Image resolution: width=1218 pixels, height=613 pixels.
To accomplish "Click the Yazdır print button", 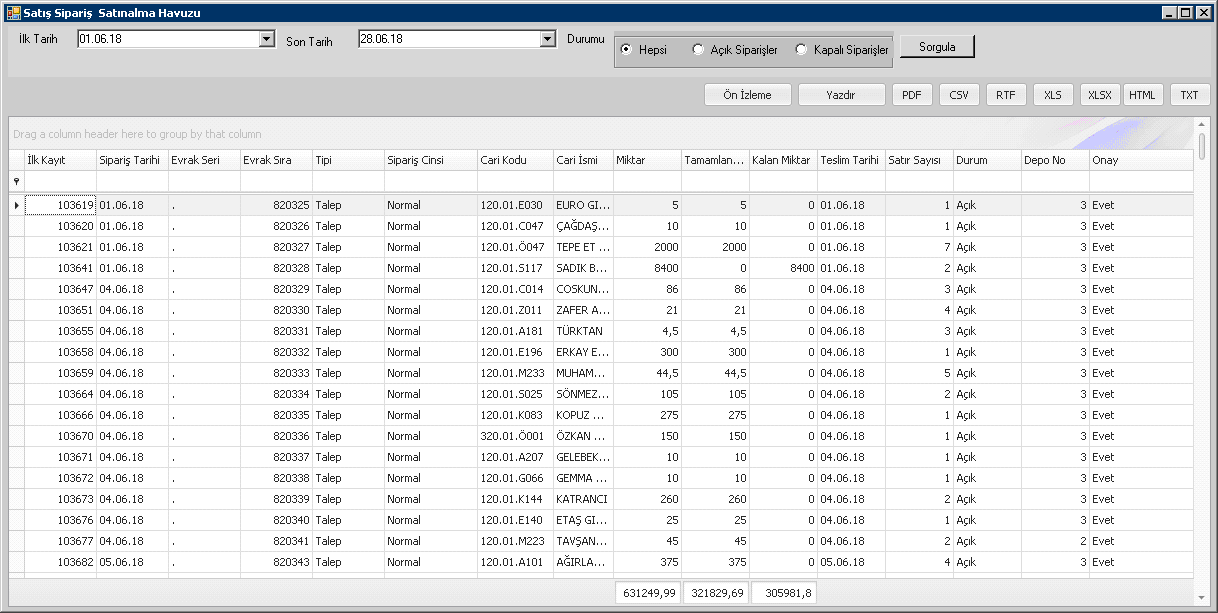I will click(841, 95).
